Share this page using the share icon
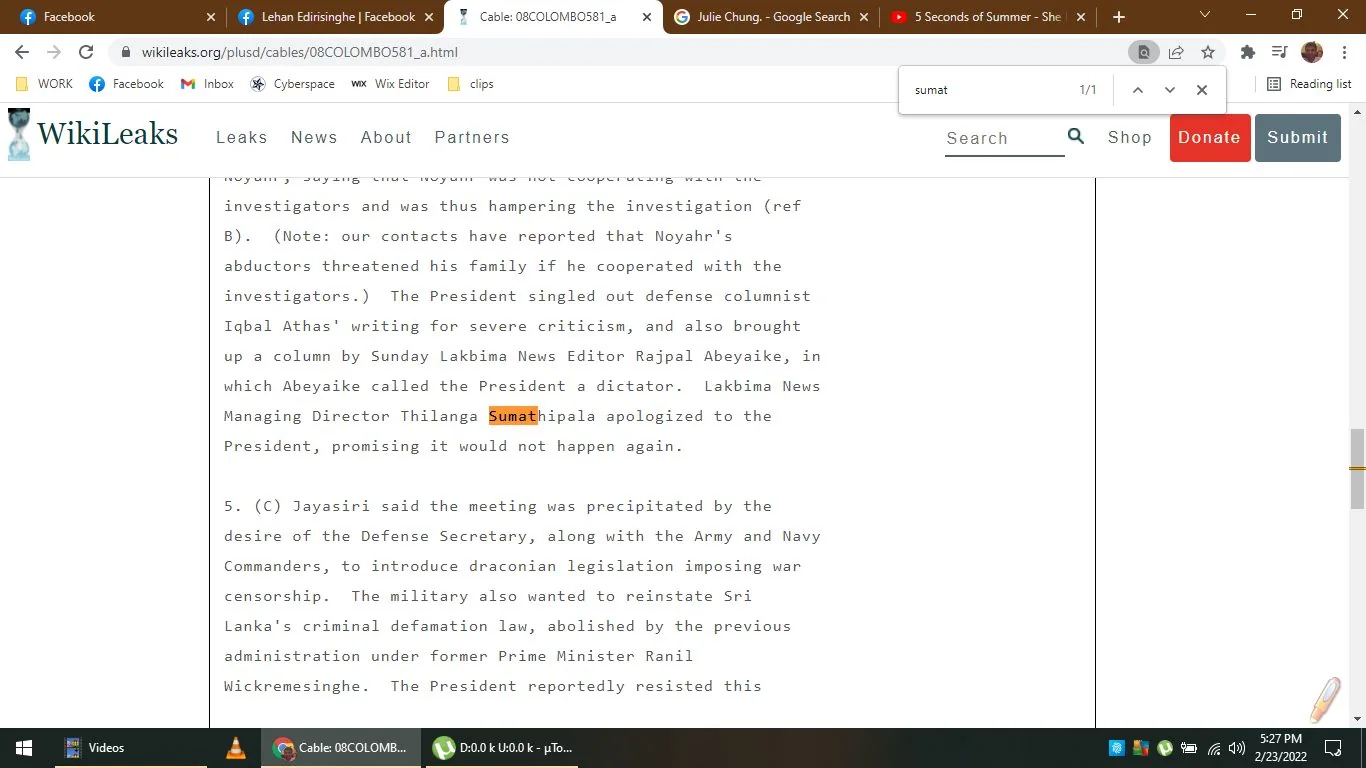Image resolution: width=1366 pixels, height=768 pixels. (1176, 52)
